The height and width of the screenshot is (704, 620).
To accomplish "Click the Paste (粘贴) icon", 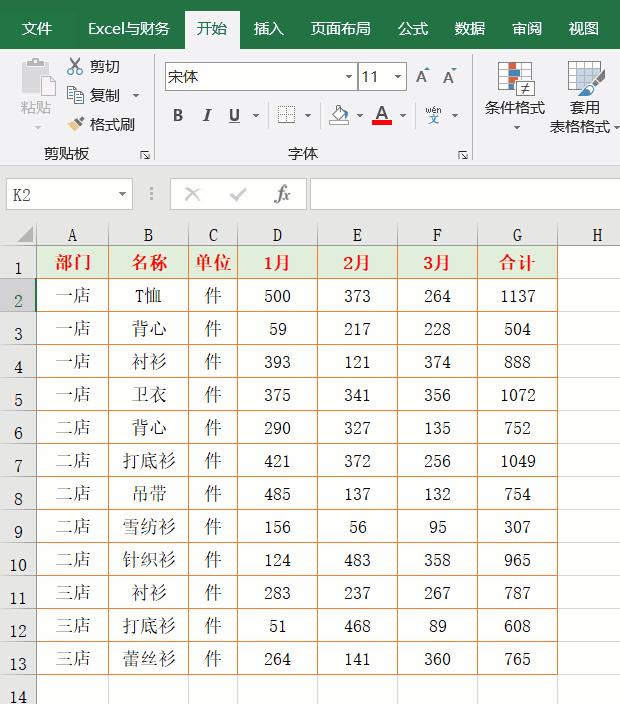I will click(x=38, y=77).
